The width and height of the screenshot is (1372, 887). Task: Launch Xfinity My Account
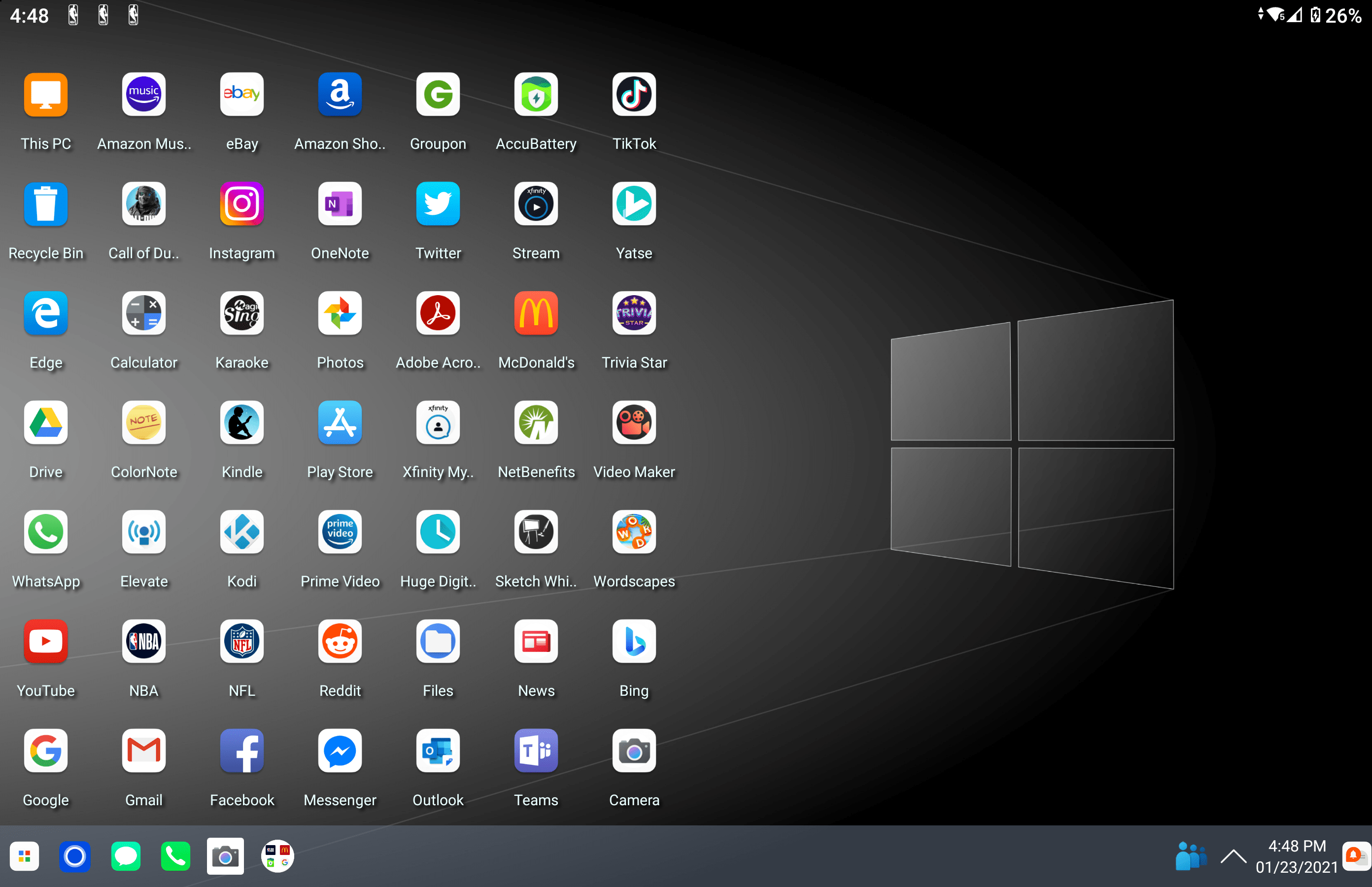[x=438, y=422]
